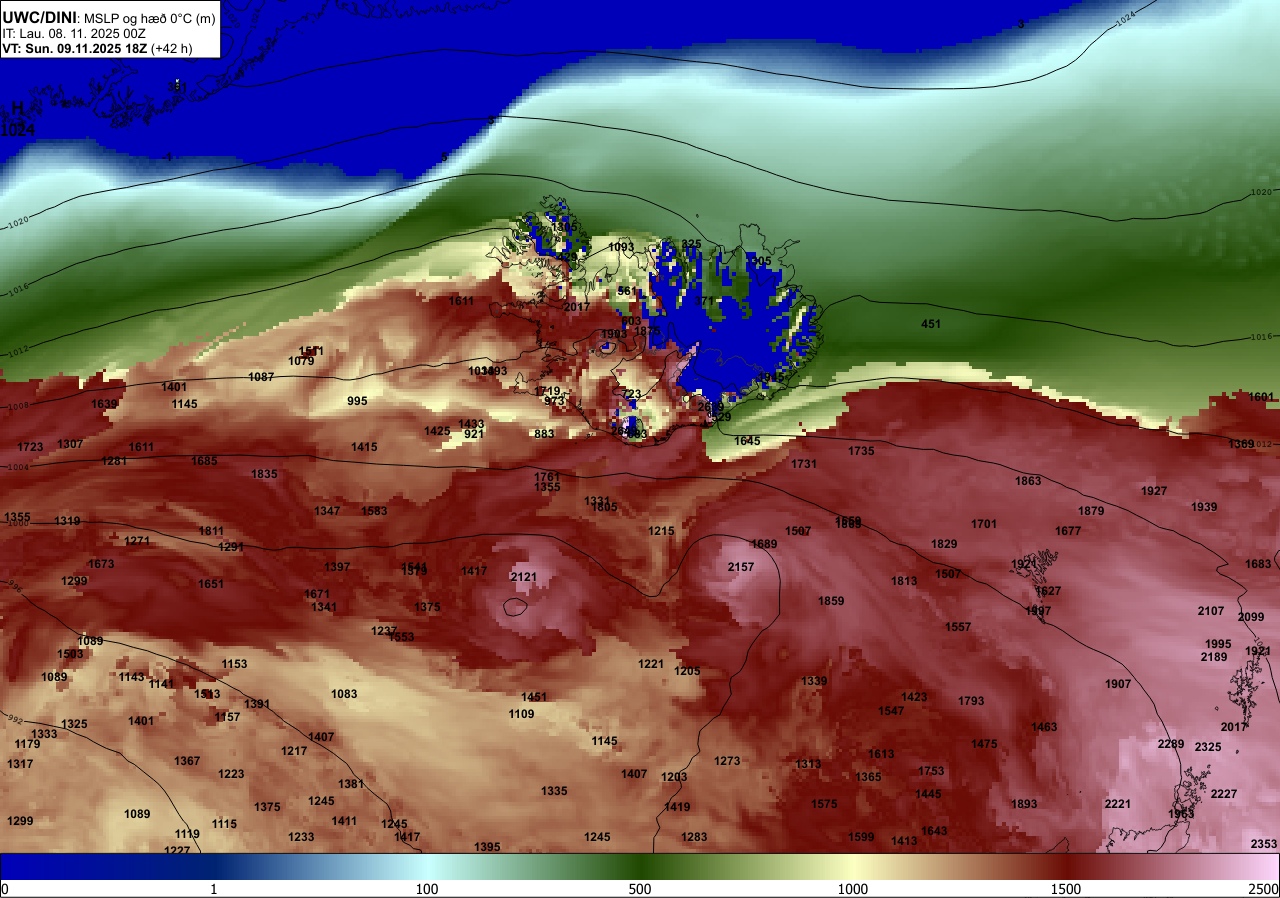Click the 1325 height value
Image resolution: width=1280 pixels, height=898 pixels.
[74, 724]
